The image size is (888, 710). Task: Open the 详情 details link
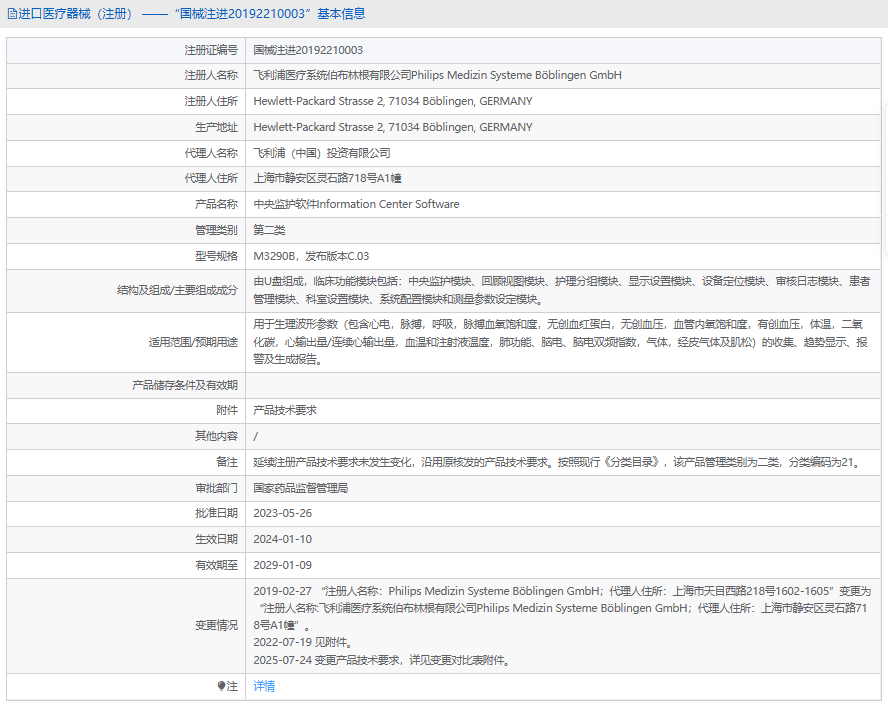(264, 686)
